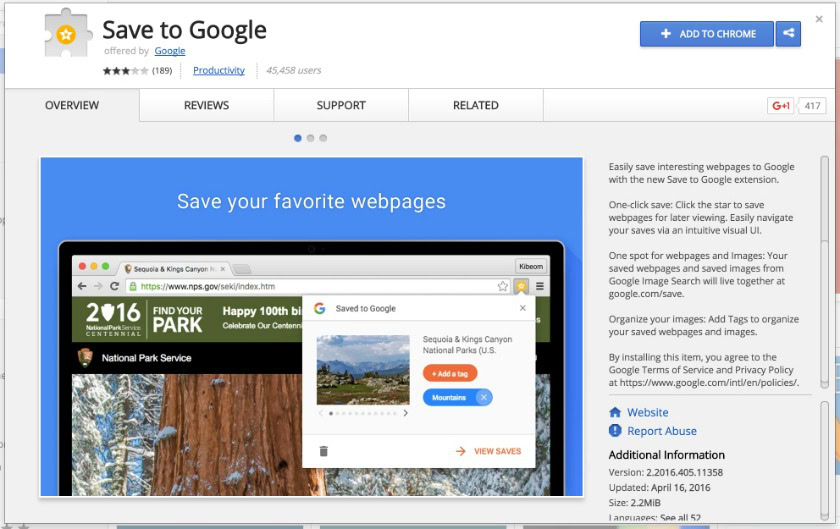This screenshot has width=840, height=529.
Task: Click the hamburger menu icon in the screenshot browser
Action: [x=540, y=286]
